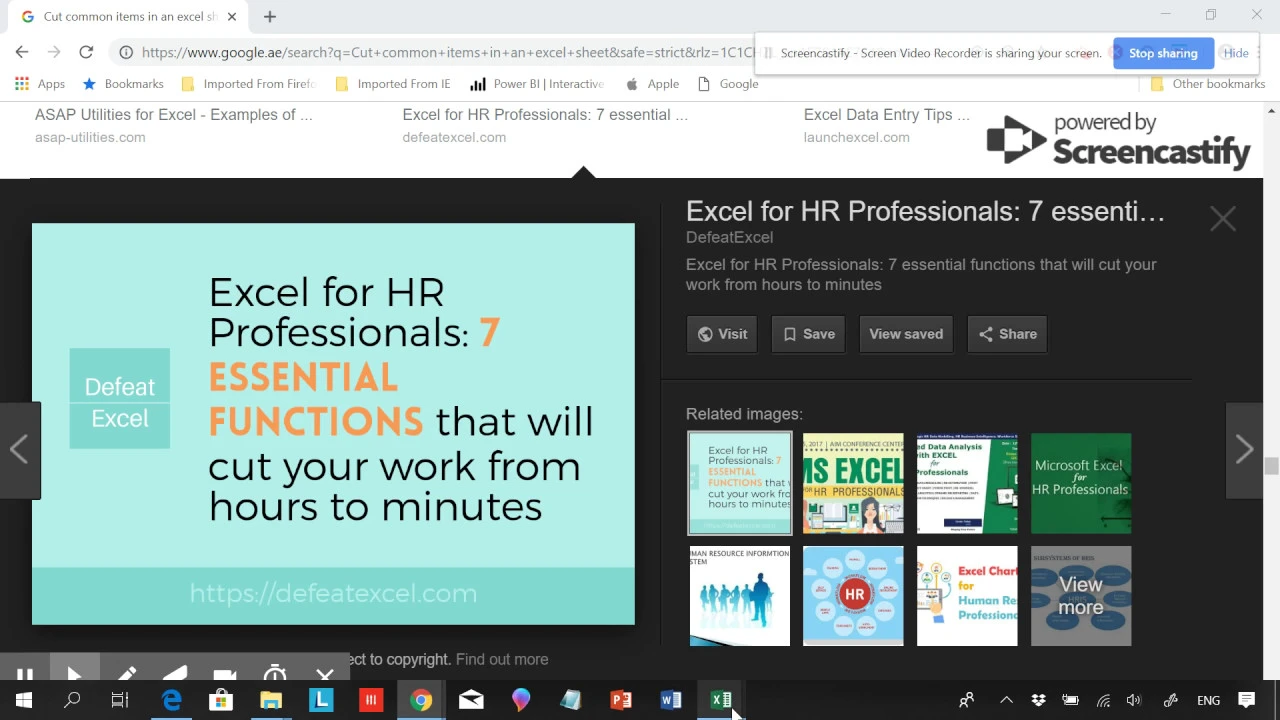1280x720 pixels.
Task: Open the notepad-style app on the taskbar
Action: tap(571, 700)
